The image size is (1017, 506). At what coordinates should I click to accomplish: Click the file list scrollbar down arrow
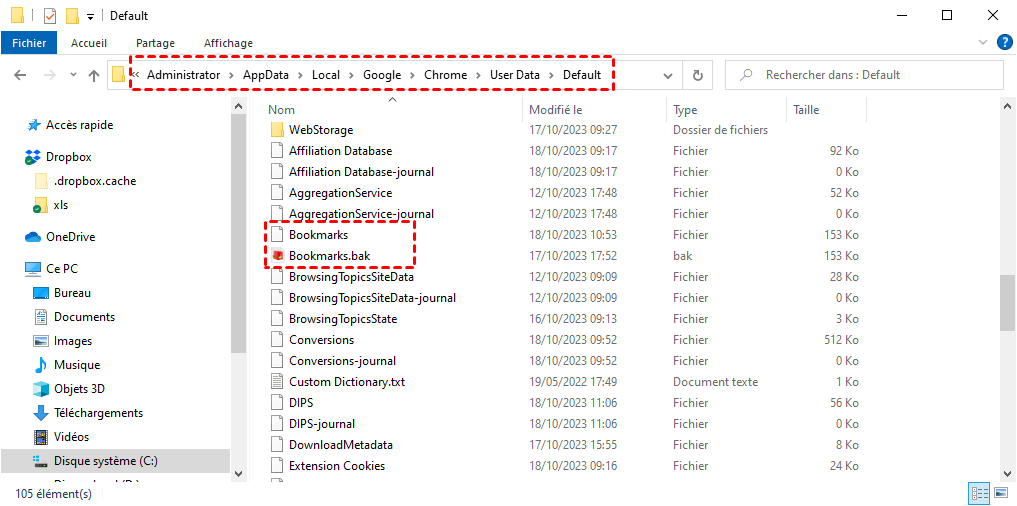pyautogui.click(x=1007, y=474)
